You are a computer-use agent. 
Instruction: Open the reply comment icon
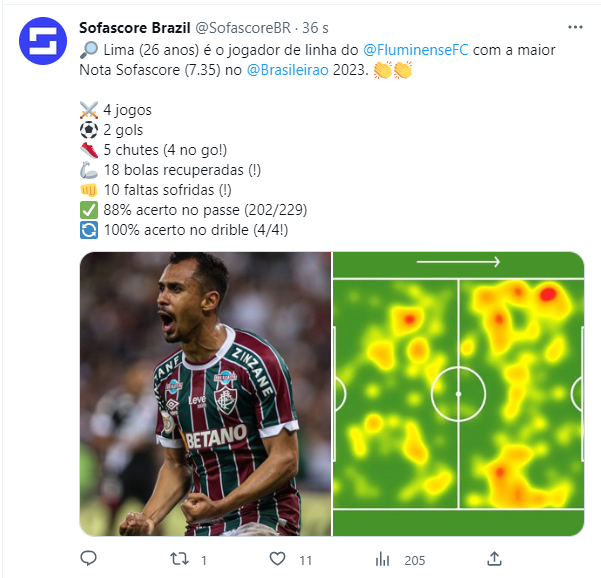click(x=89, y=558)
